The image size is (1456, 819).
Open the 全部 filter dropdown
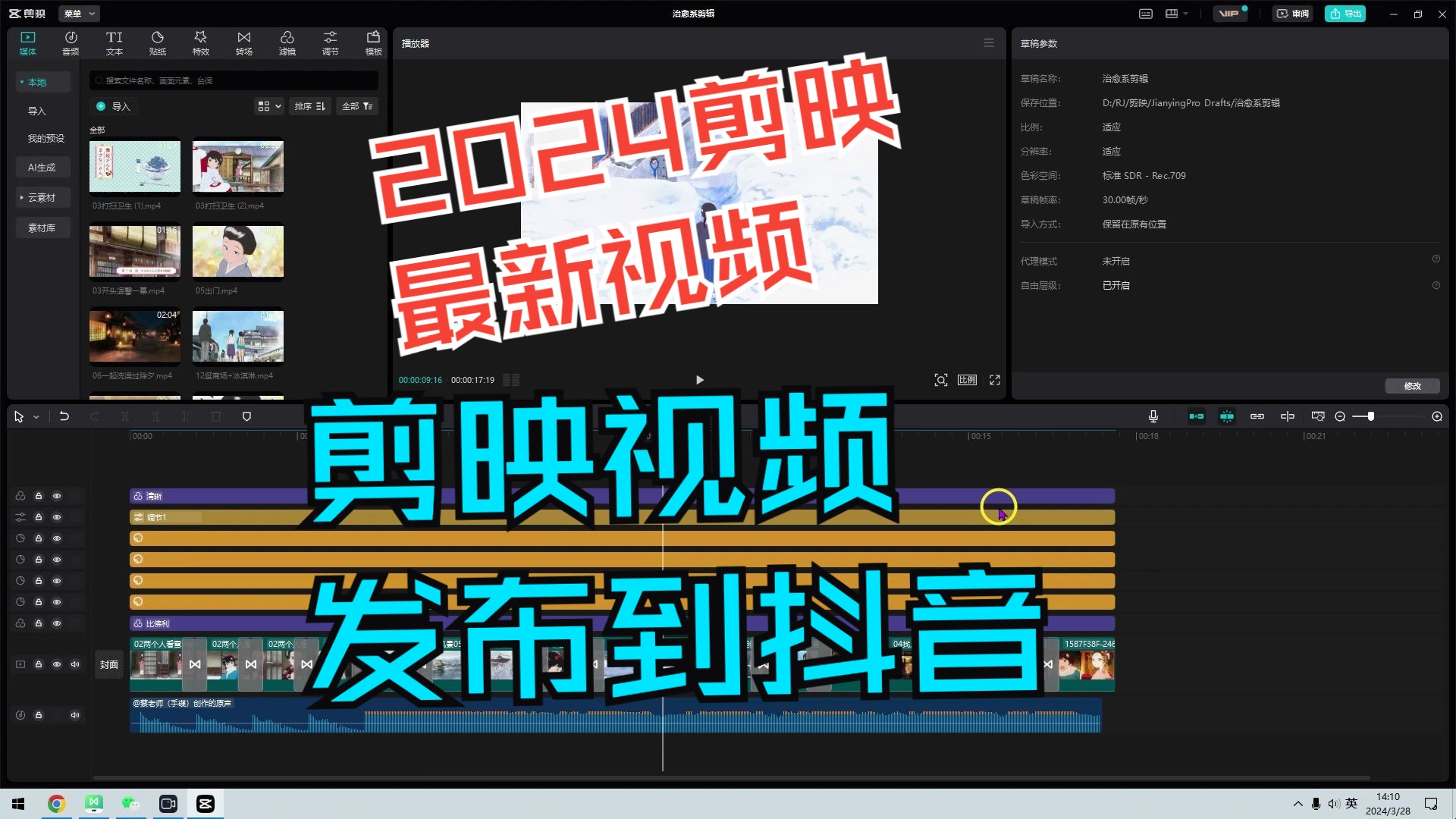357,106
